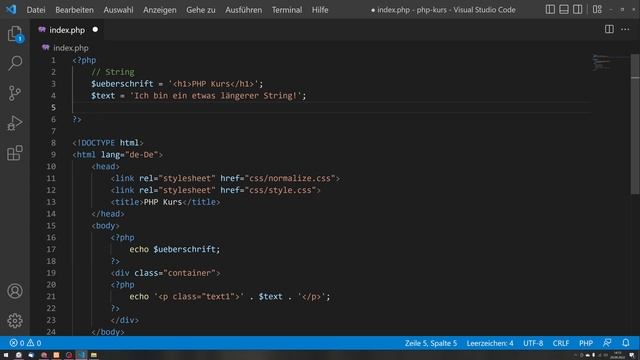Toggle the secondary side bar layout icon

(x=578, y=9)
